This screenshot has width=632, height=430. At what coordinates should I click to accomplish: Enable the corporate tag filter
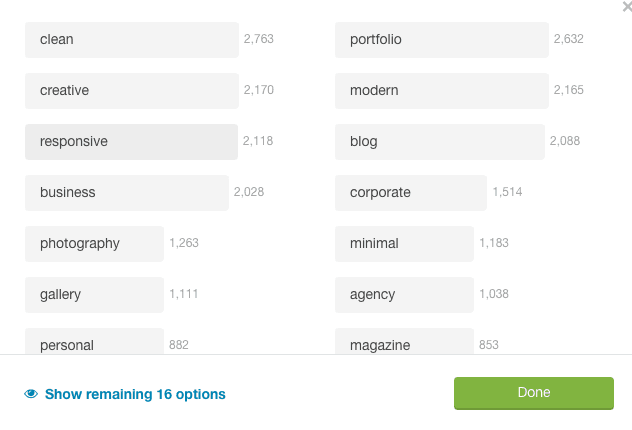pyautogui.click(x=411, y=193)
